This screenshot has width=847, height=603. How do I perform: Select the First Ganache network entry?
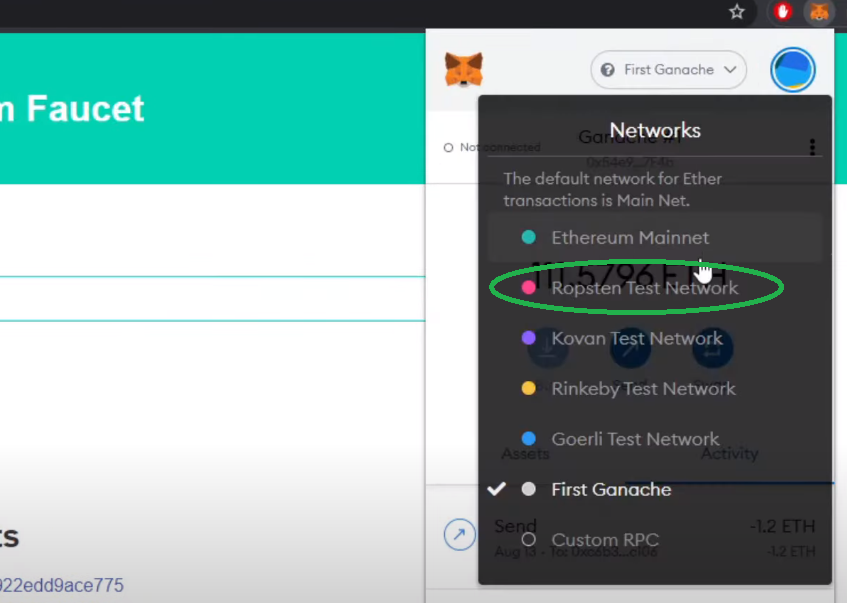click(x=655, y=490)
